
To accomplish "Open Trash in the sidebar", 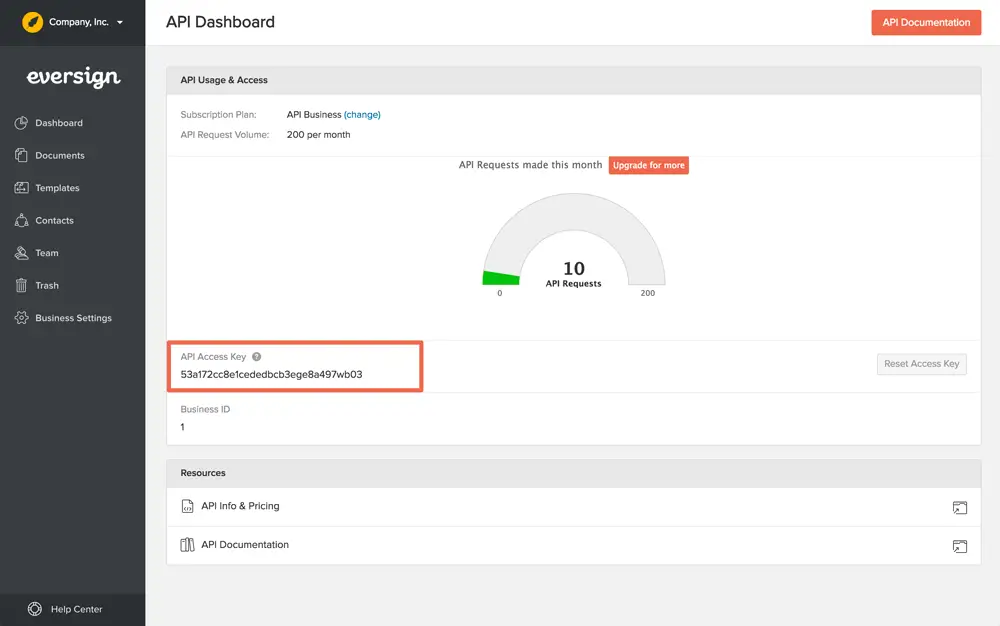I will click(47, 286).
